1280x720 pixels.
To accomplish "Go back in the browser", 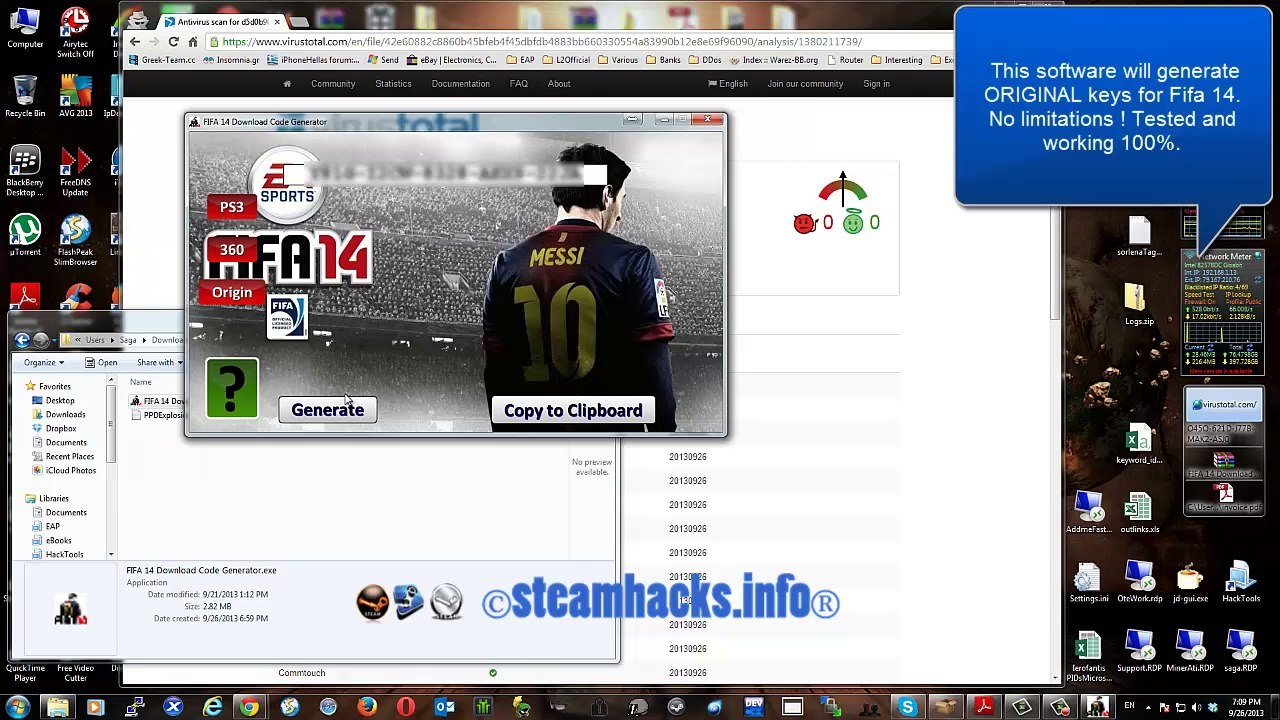I will pos(134,42).
